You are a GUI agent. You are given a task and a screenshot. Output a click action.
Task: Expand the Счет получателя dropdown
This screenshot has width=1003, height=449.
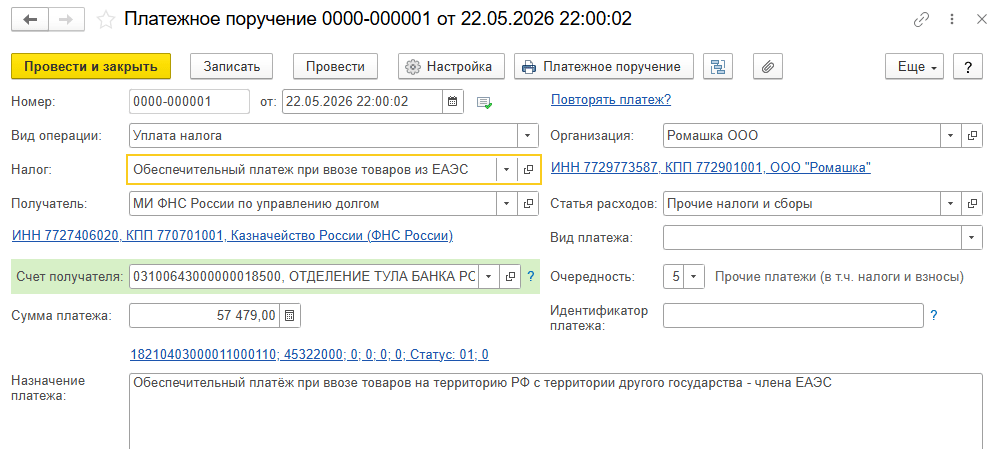pyautogui.click(x=489, y=276)
